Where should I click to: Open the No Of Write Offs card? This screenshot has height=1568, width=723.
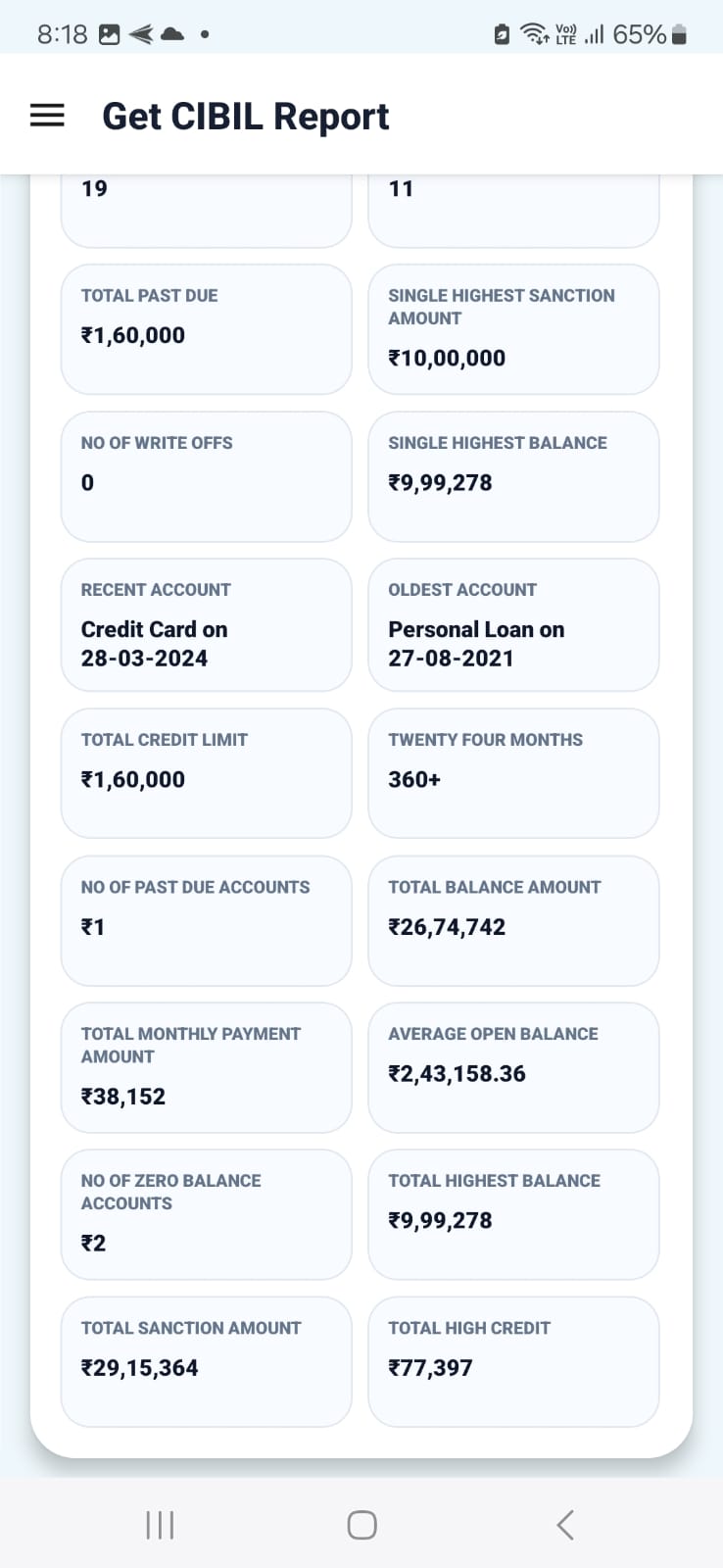coord(207,476)
